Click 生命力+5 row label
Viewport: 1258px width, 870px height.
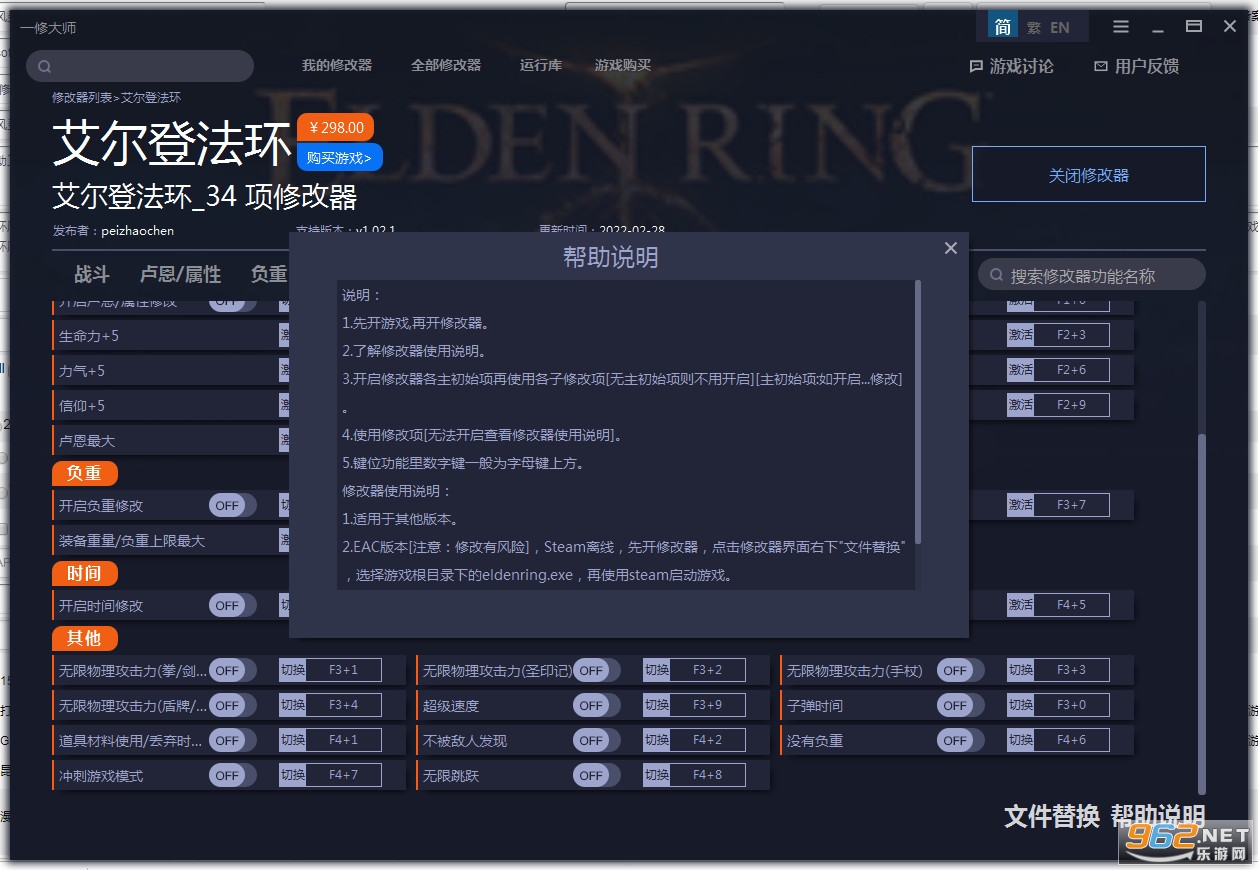coord(89,336)
